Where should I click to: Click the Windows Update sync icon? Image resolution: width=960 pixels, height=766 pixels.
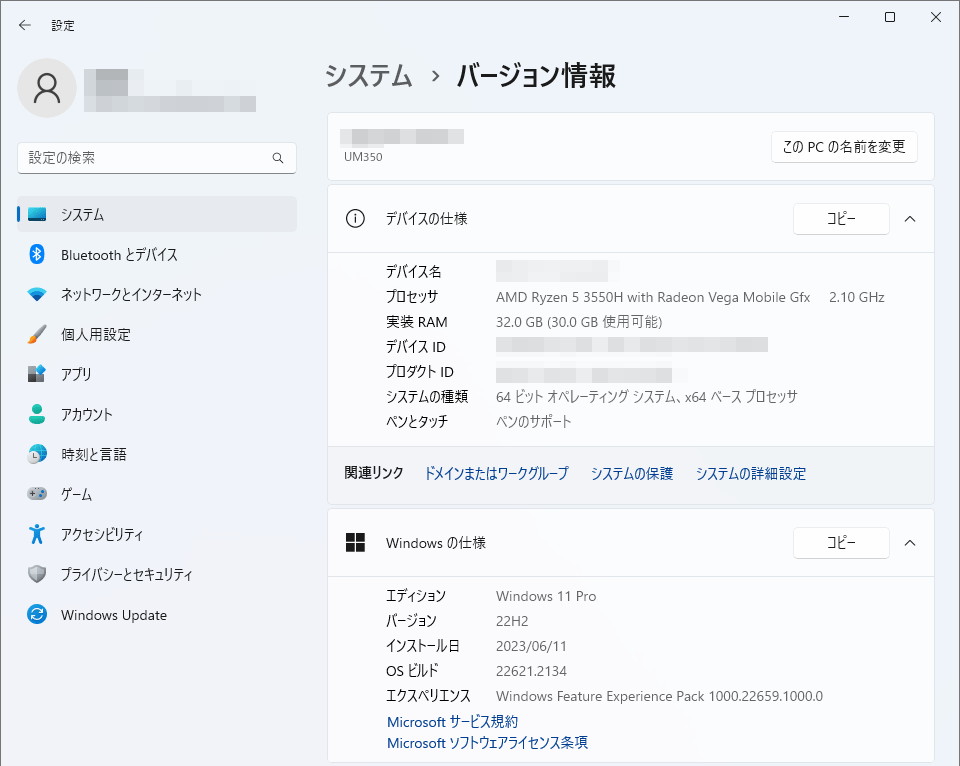(37, 614)
